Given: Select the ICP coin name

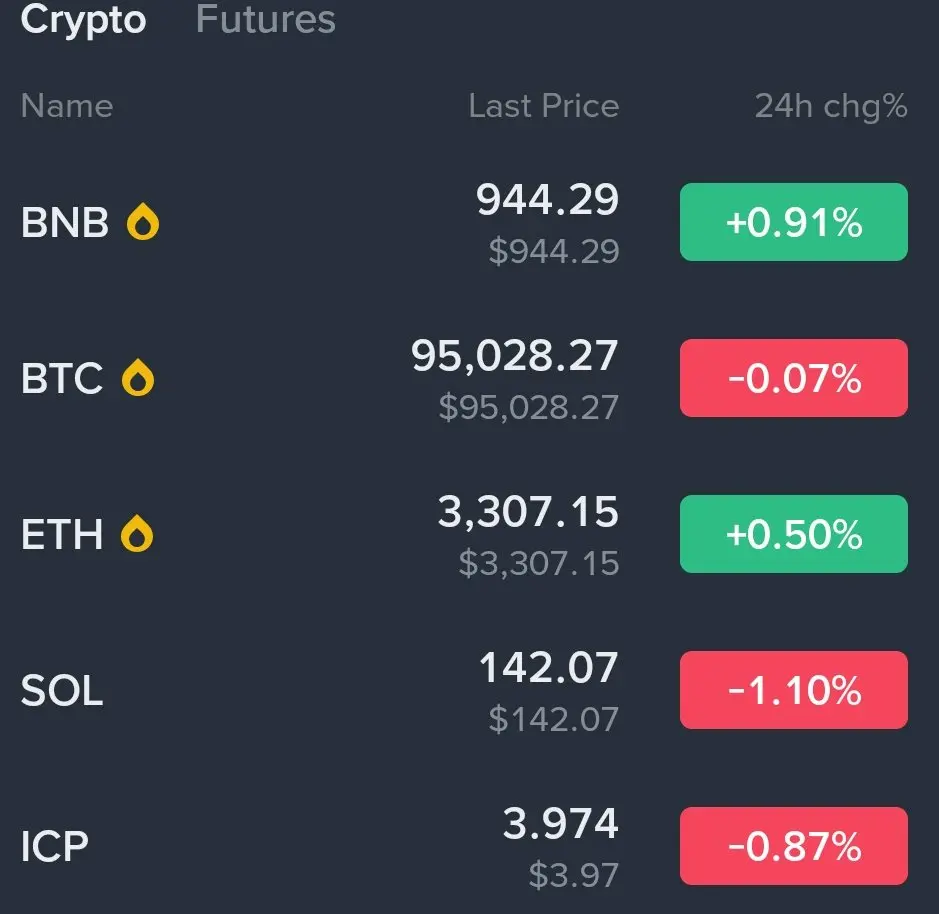Looking at the screenshot, I should pos(54,846).
